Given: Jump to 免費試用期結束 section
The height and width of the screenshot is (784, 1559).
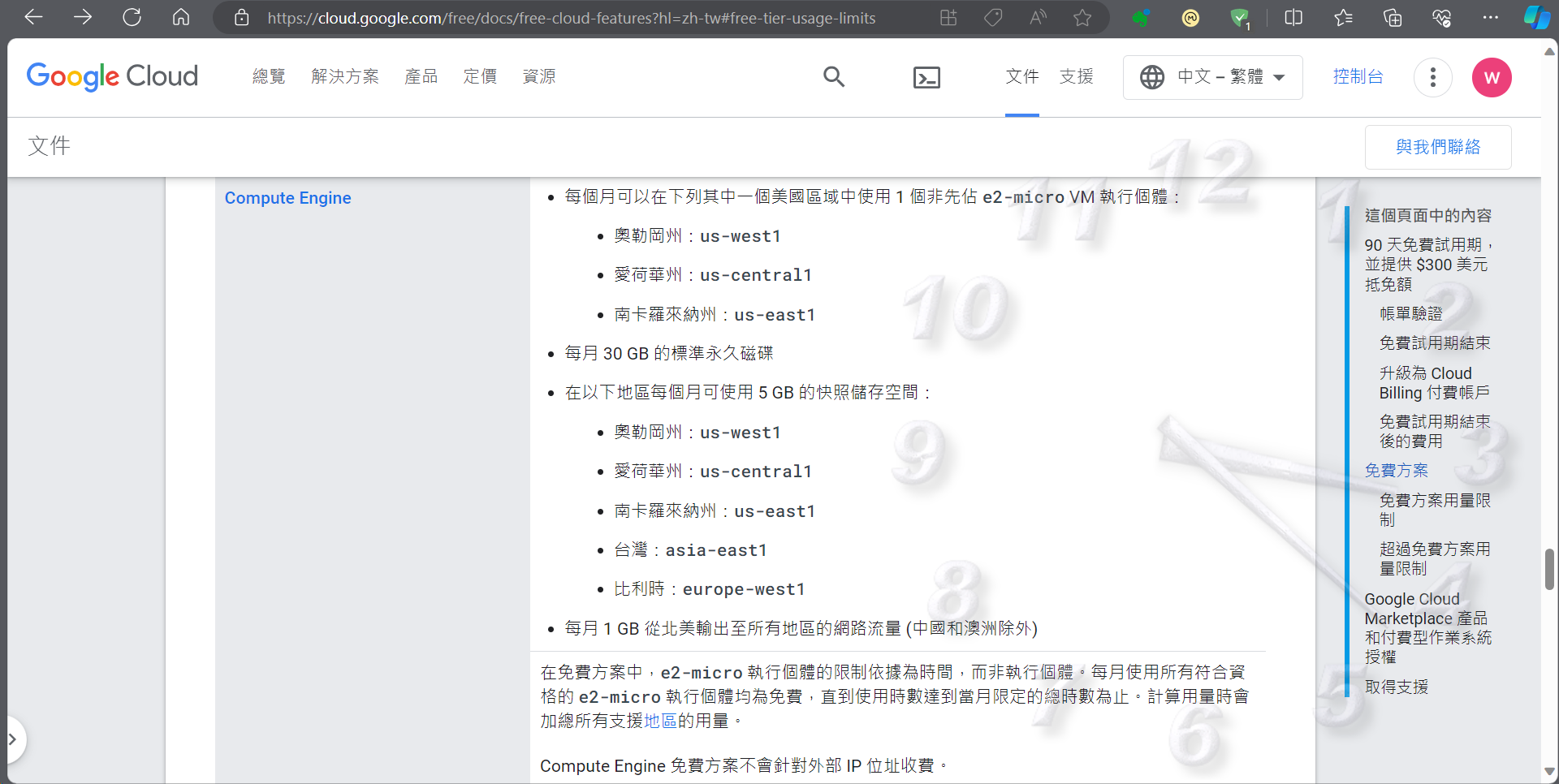Looking at the screenshot, I should click(1435, 343).
